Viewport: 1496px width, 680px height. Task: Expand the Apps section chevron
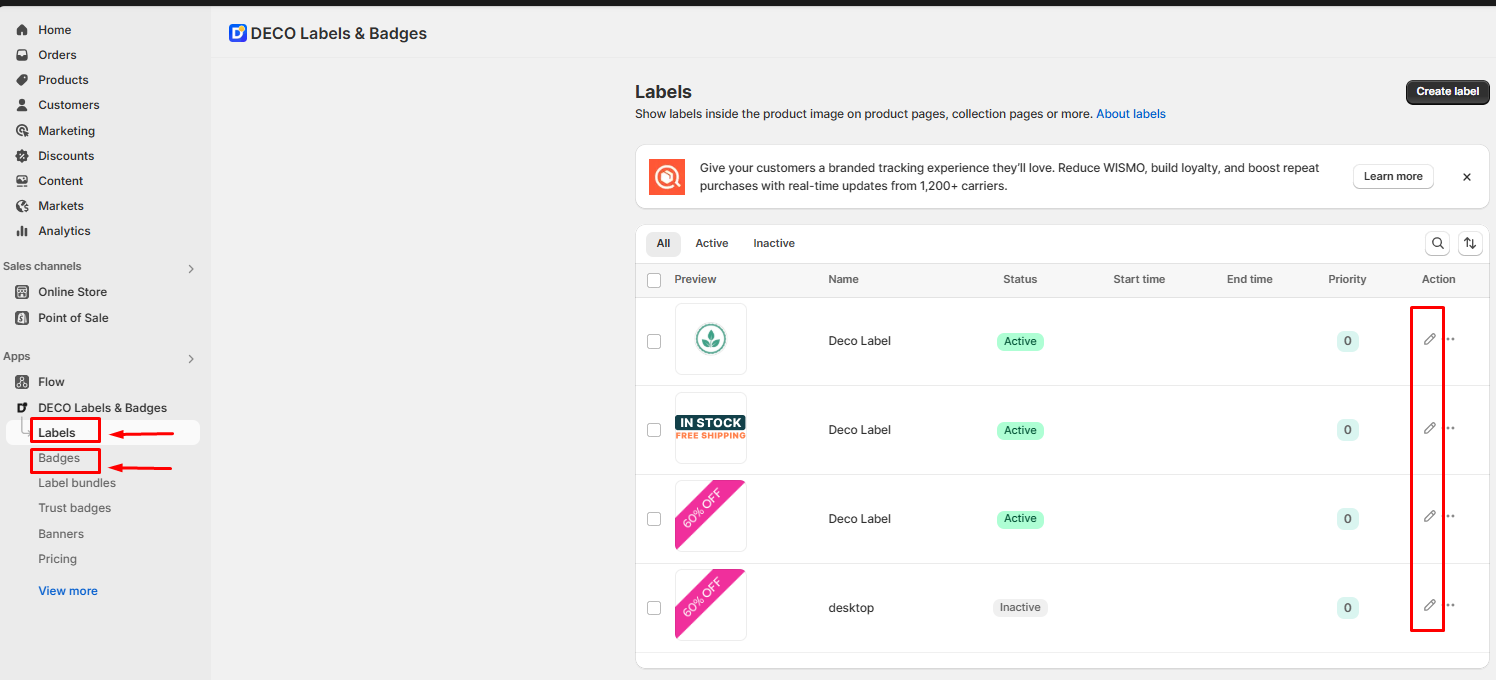[191, 358]
